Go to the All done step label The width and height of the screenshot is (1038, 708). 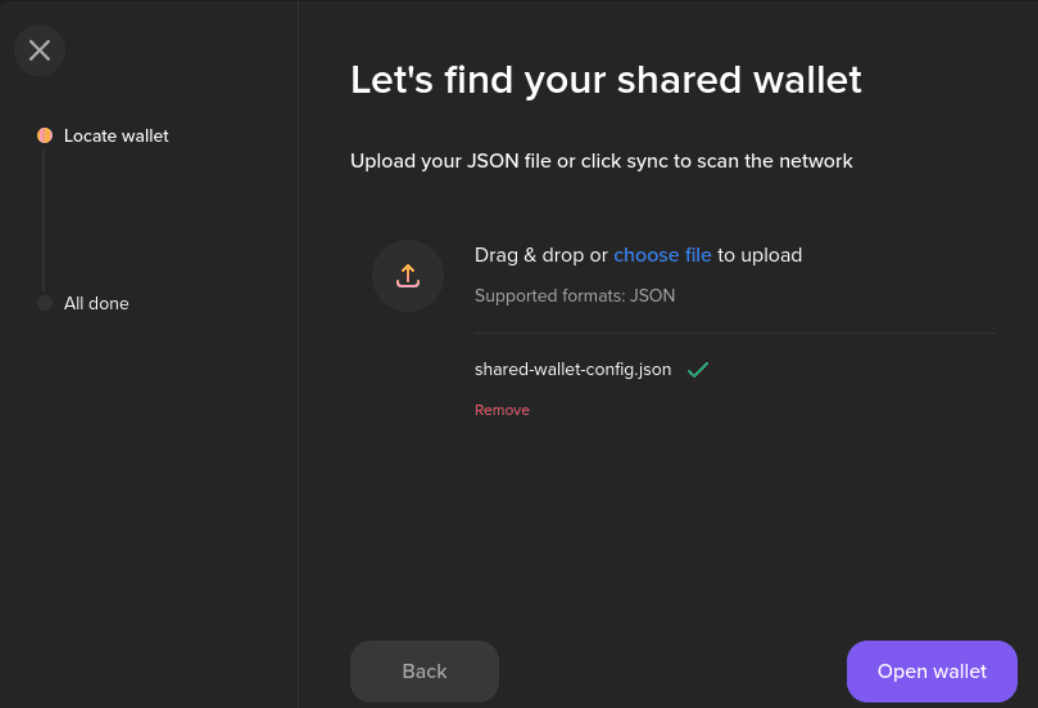tap(96, 303)
